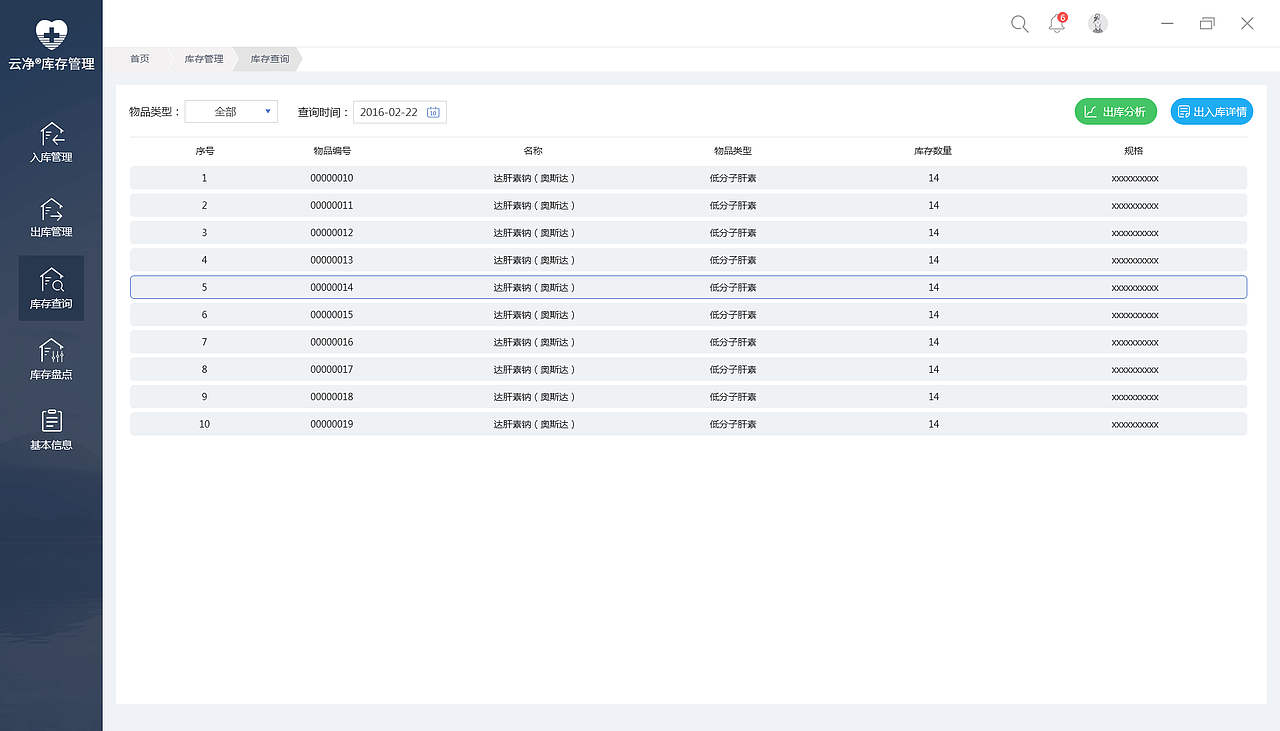Click the 规格 column header
Image resolution: width=1280 pixels, height=731 pixels.
point(1134,151)
